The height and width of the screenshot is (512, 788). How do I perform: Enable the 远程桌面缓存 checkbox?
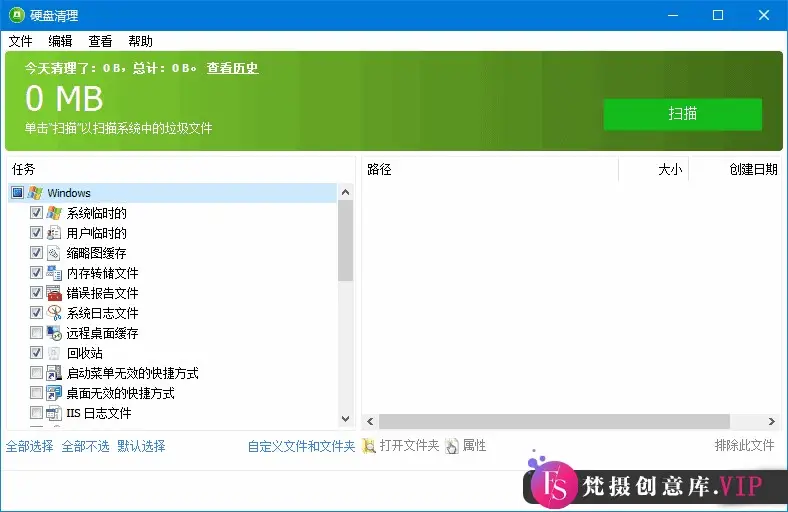36,332
